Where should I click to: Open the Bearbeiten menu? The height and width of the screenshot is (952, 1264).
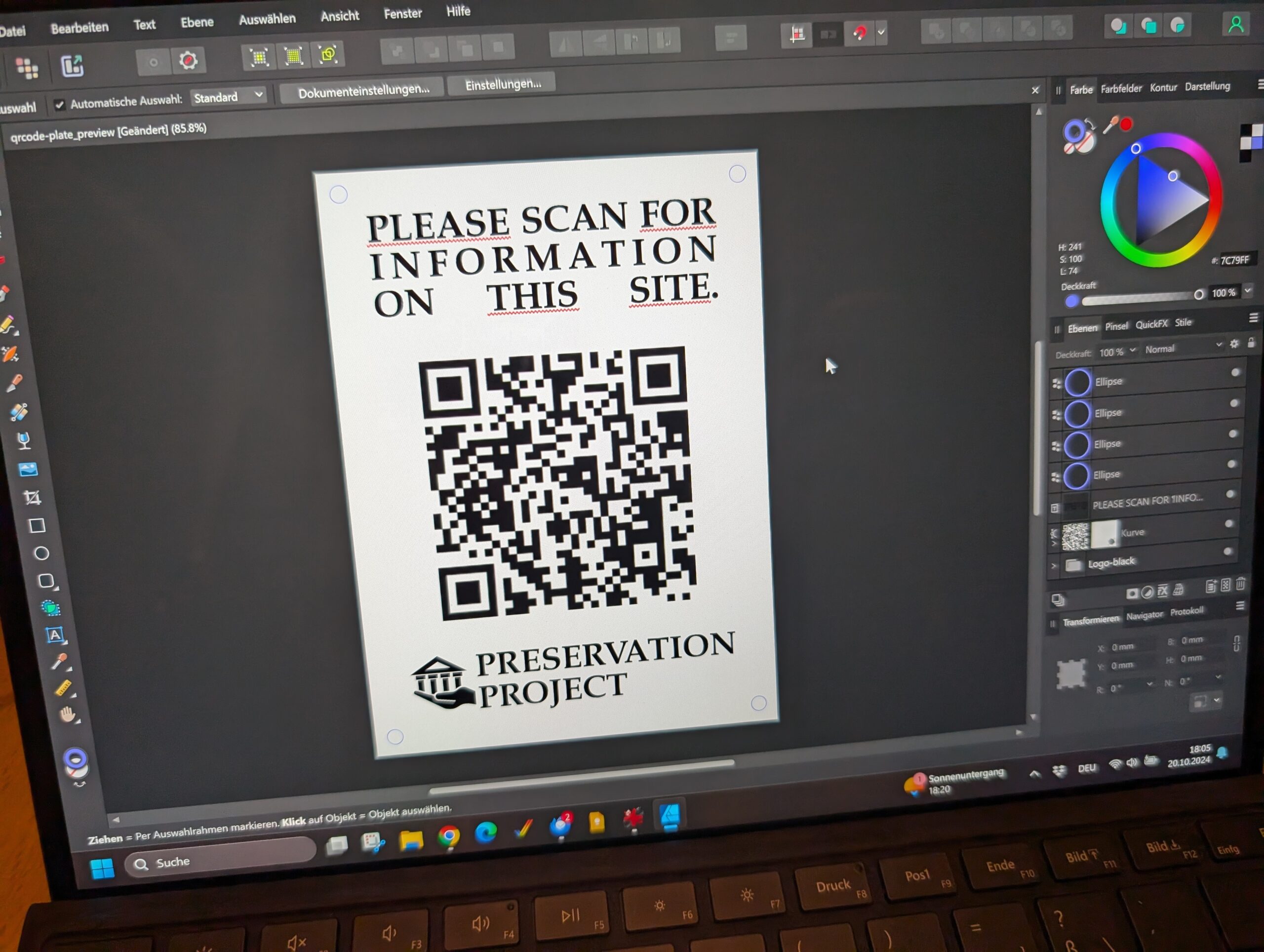pos(79,28)
